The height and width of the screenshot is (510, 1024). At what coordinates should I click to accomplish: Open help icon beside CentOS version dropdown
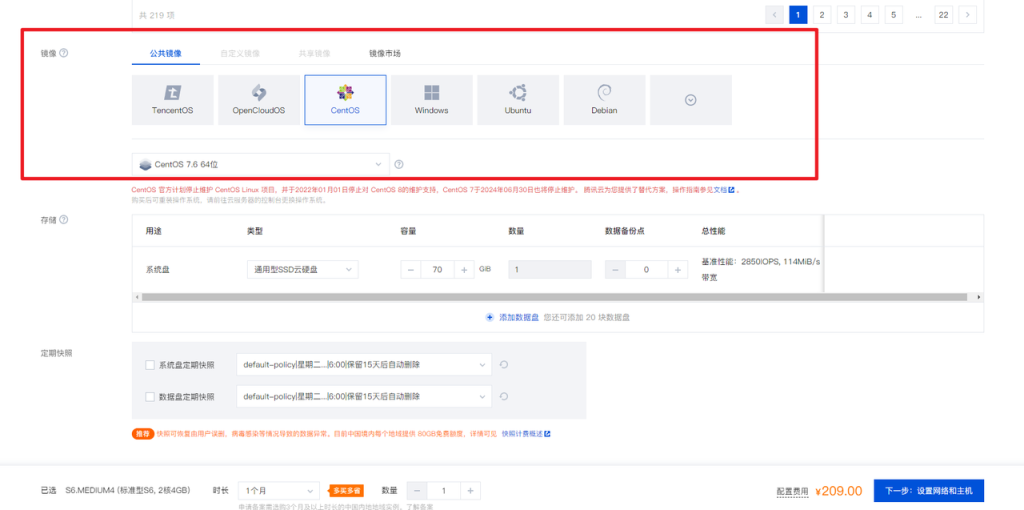click(398, 165)
